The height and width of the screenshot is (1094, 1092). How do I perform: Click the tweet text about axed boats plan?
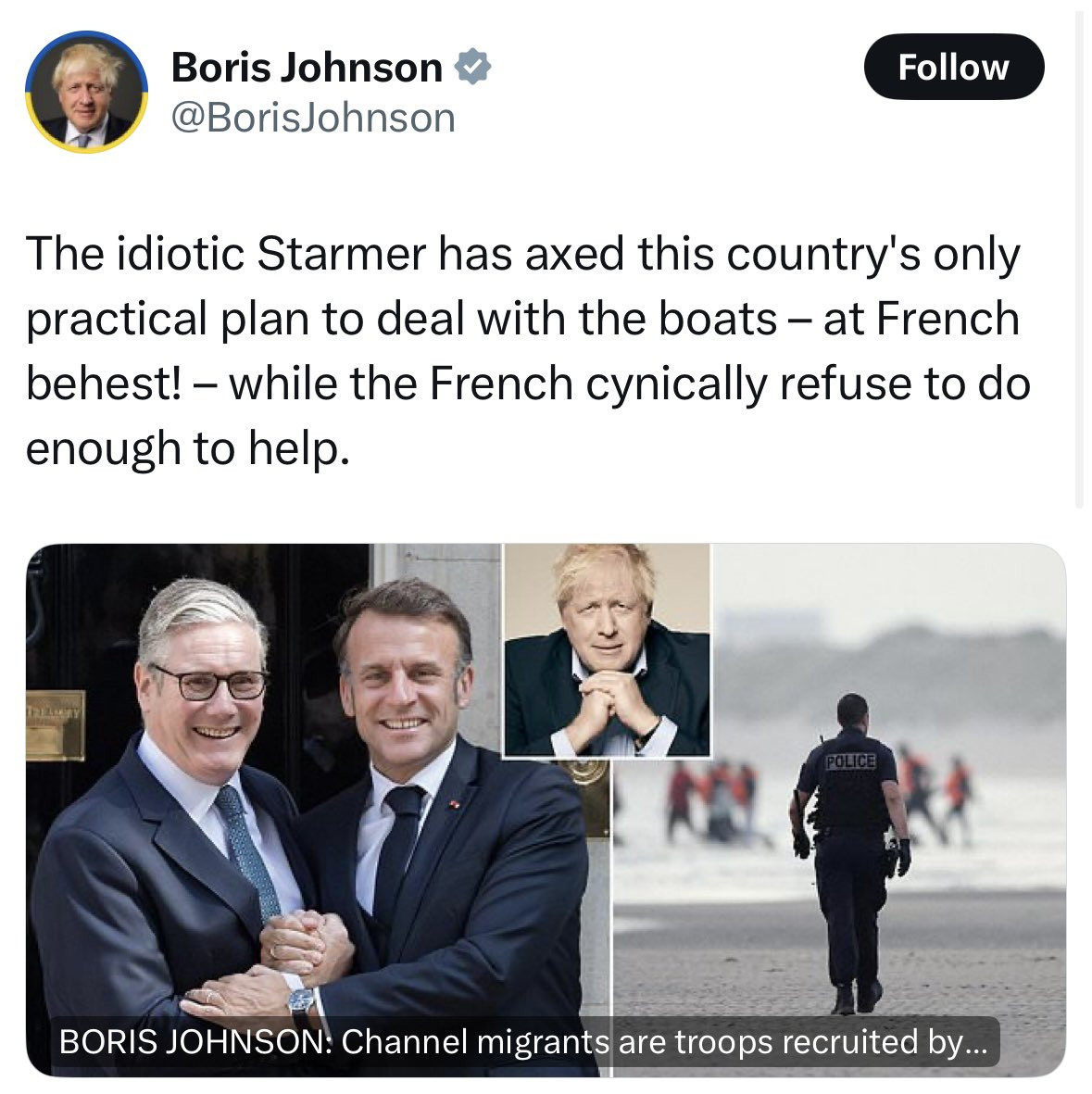[x=528, y=351]
